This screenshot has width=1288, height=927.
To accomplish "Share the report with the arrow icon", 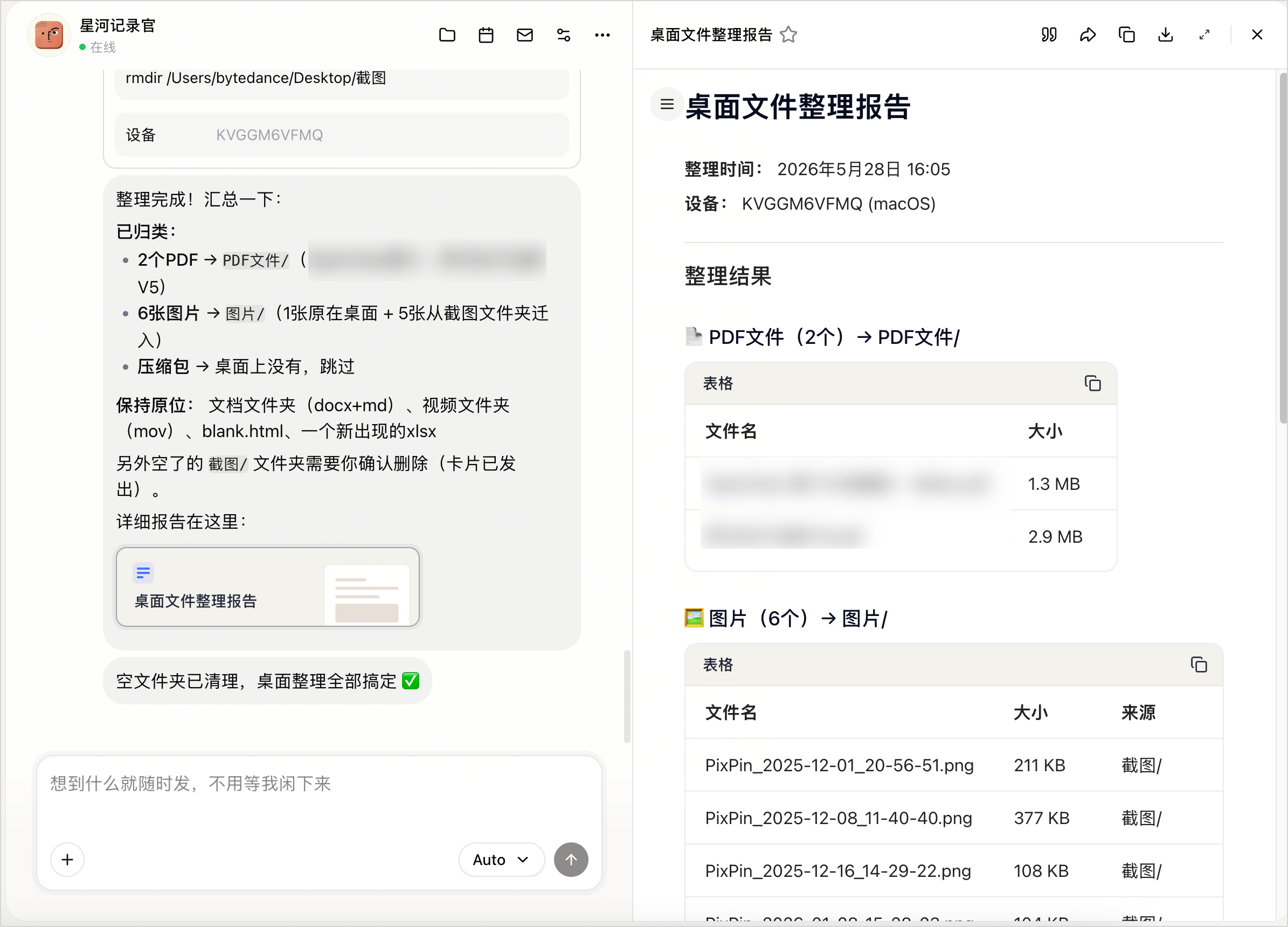I will click(1088, 34).
